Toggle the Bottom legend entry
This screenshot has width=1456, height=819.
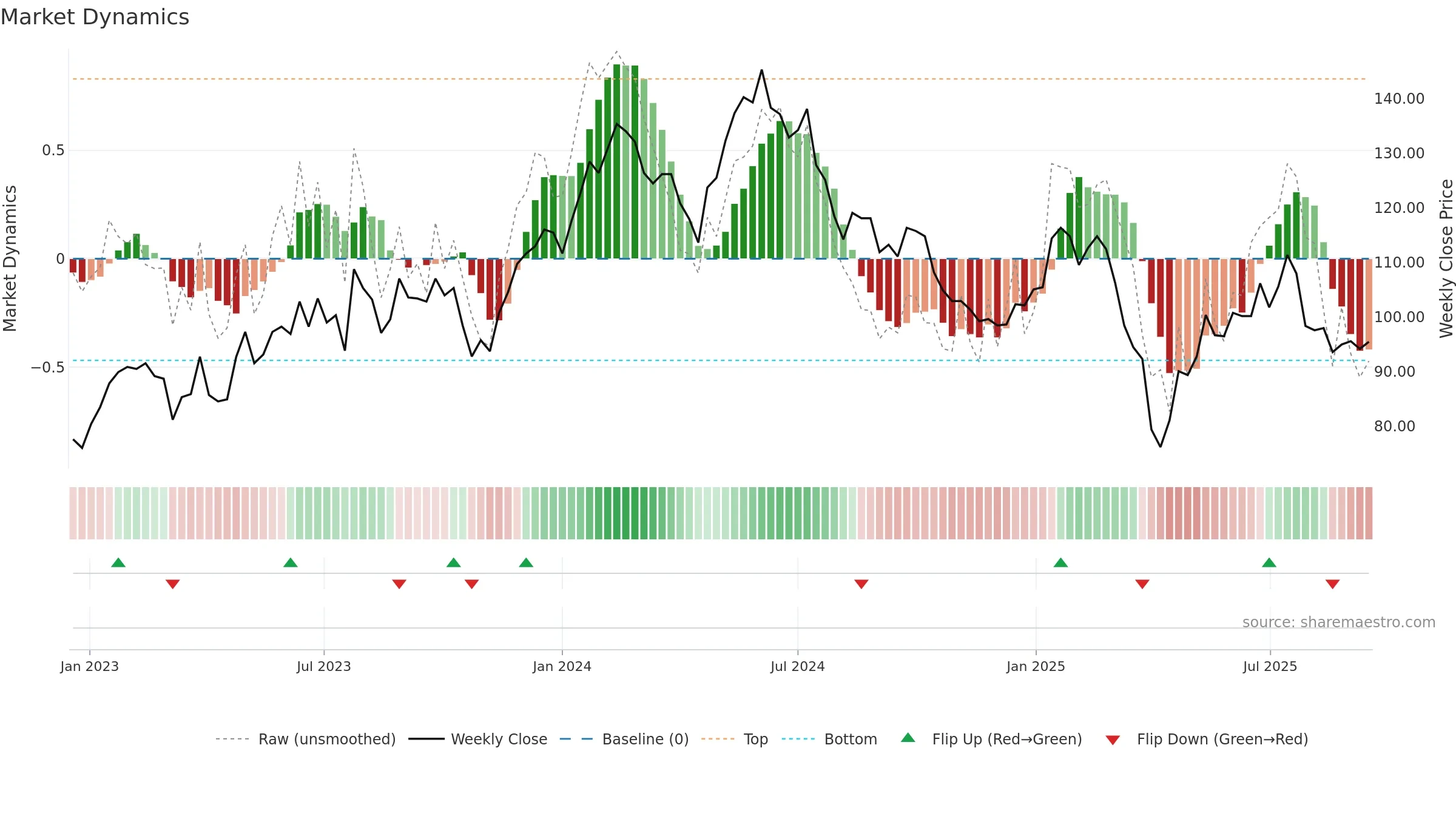[x=829, y=739]
